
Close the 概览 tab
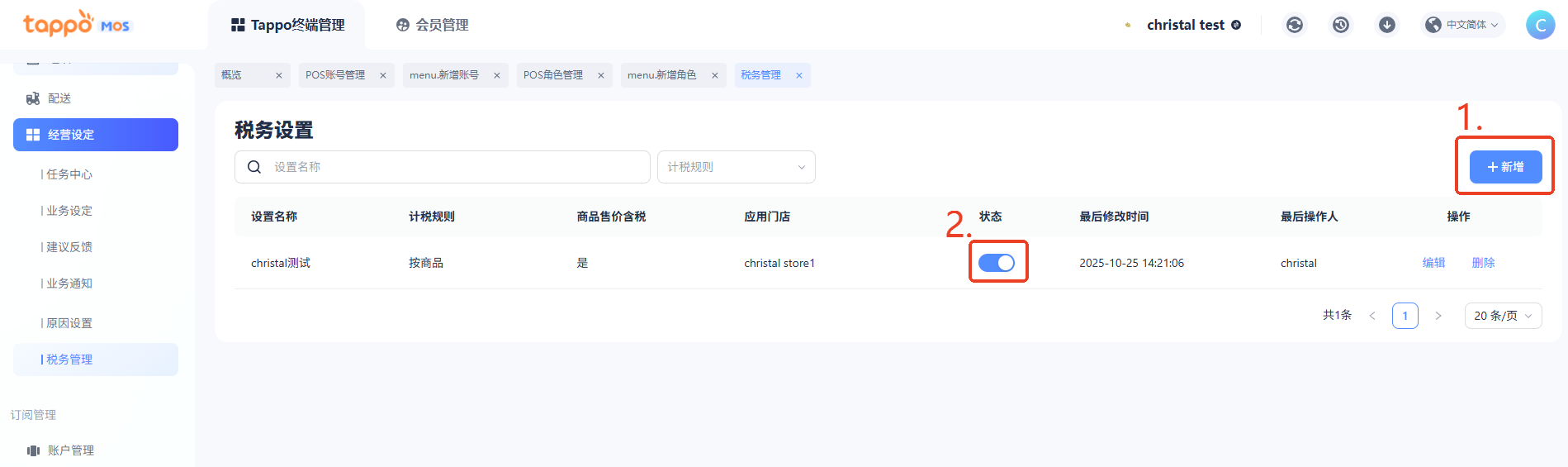[279, 75]
